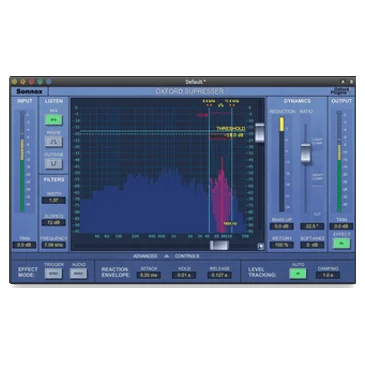
Task: Enable the Inside band listen button
Action: pos(54,142)
